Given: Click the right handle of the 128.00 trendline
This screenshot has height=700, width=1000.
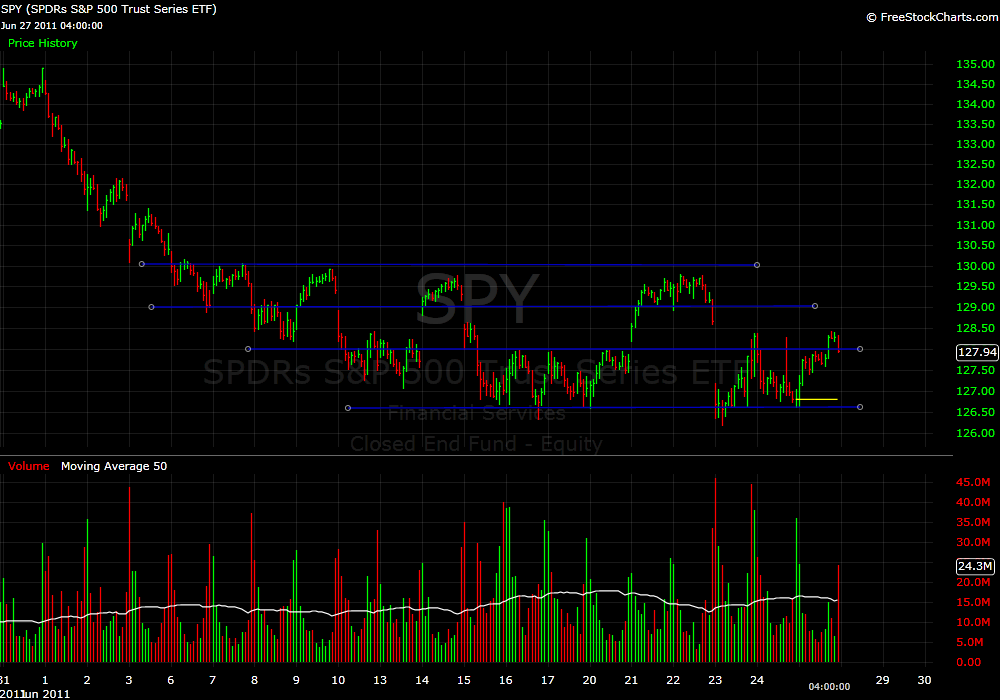Looking at the screenshot, I should coord(860,349).
